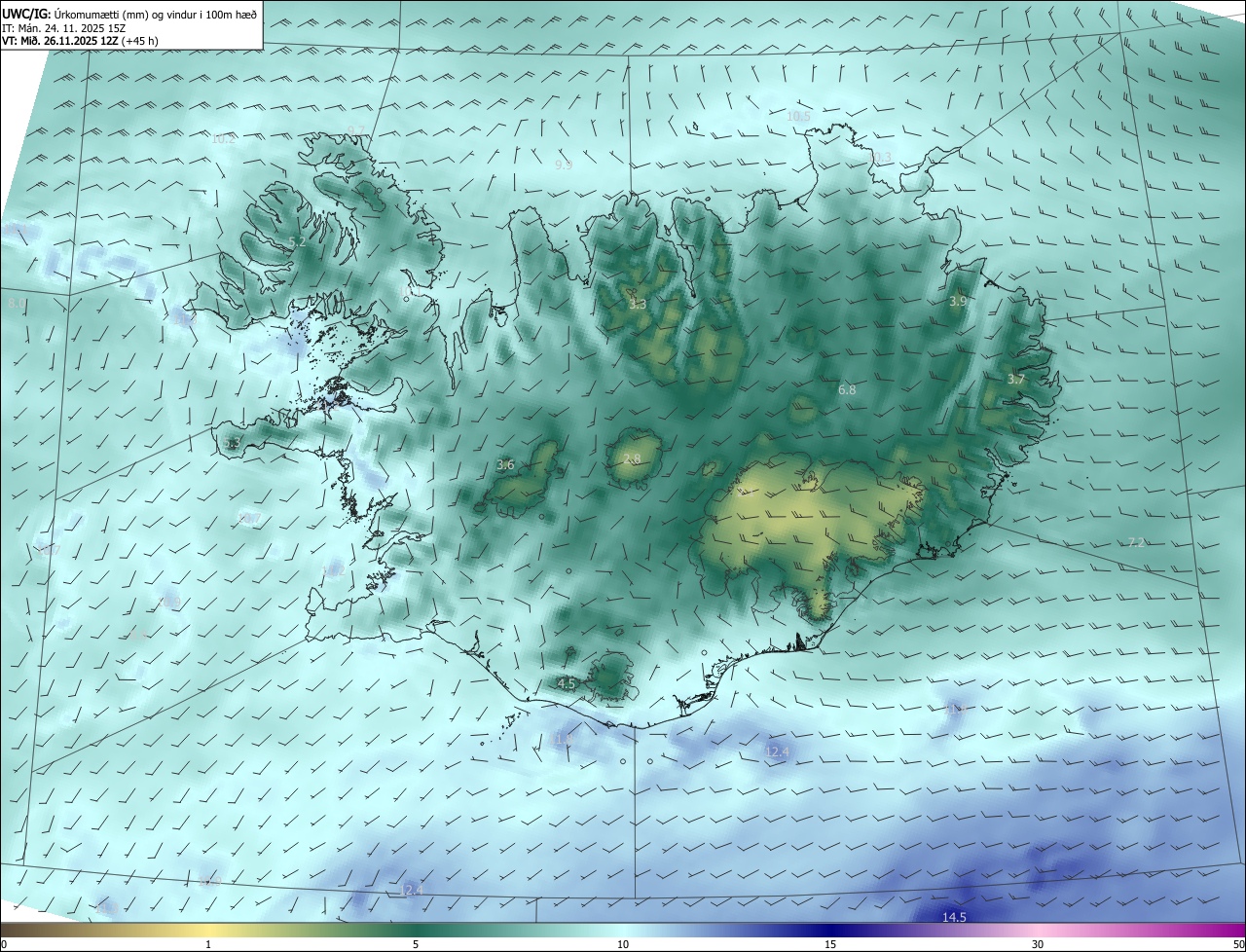Click the bold UWC/IG label in the header

(26, 13)
